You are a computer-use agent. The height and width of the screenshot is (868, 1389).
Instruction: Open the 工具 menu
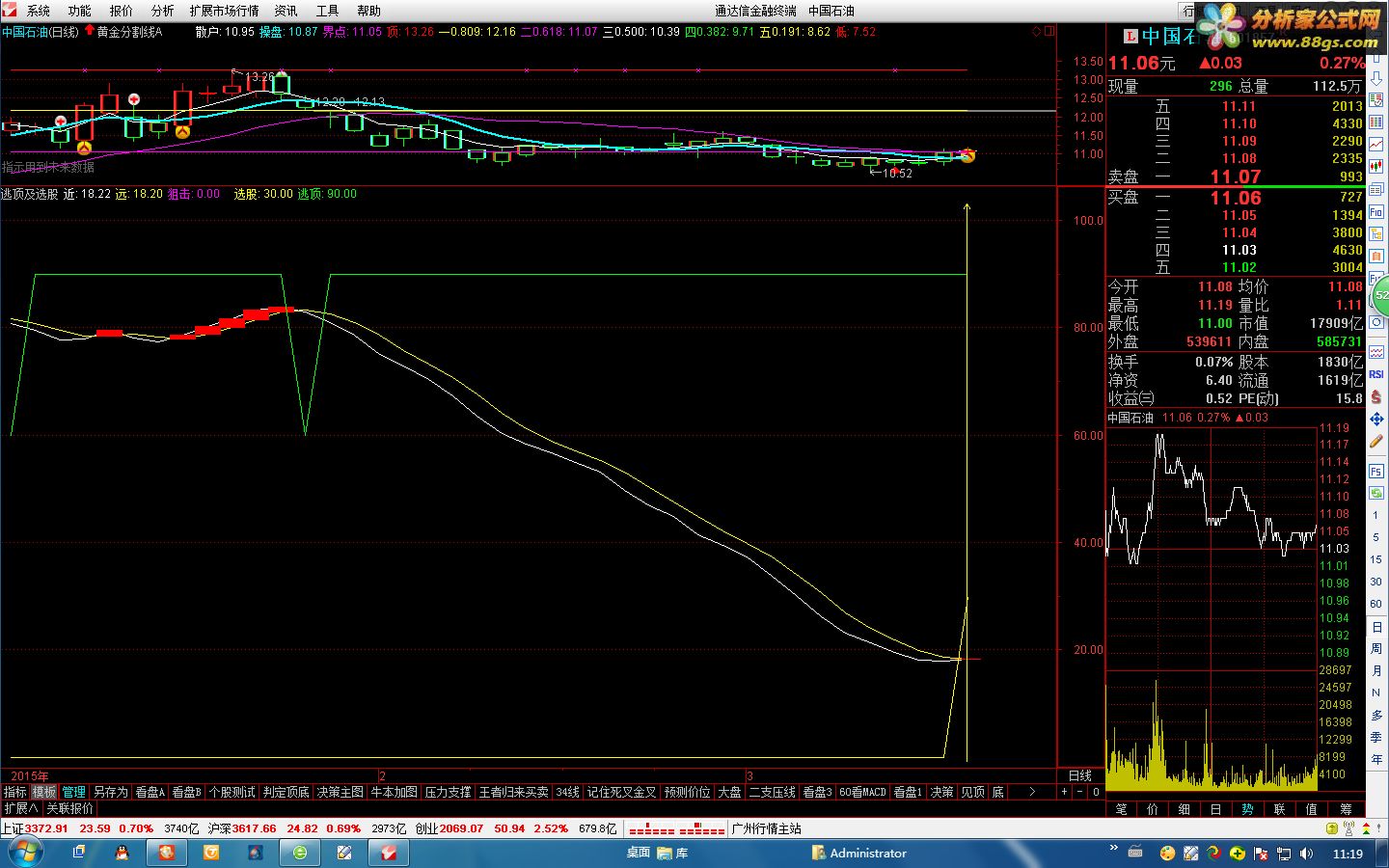coord(328,11)
